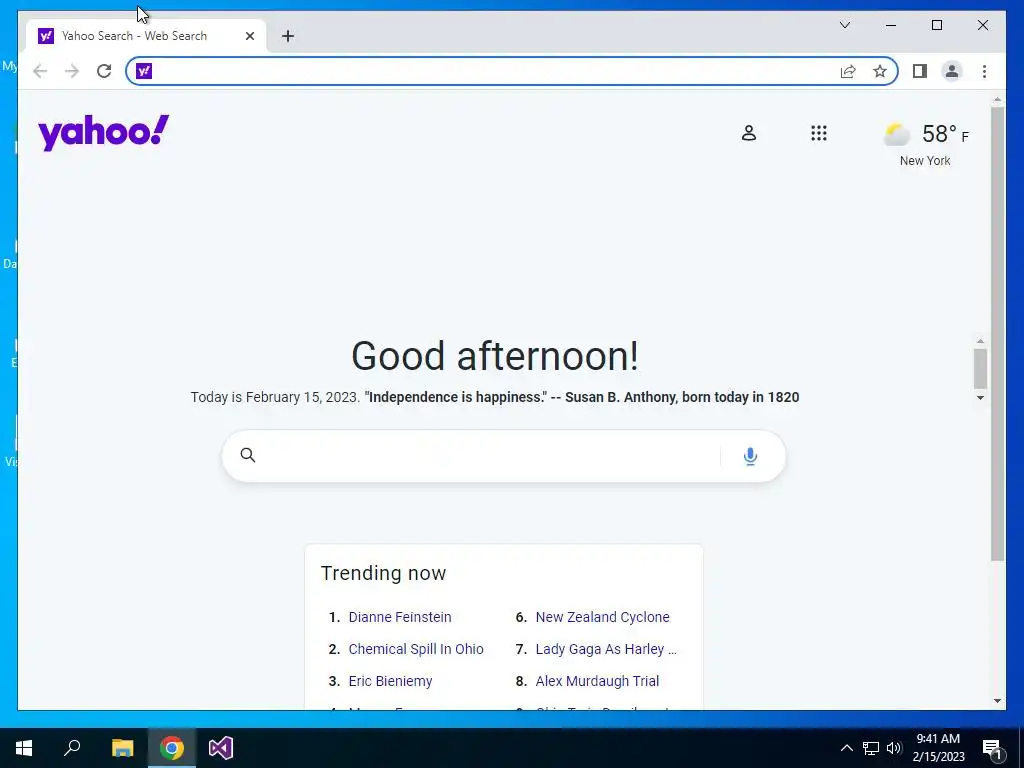Click the inner scrollbar down arrow

(980, 398)
